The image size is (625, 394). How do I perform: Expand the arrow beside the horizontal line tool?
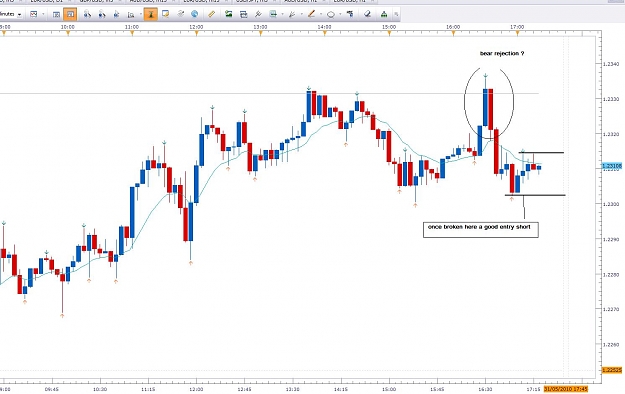coord(282,15)
